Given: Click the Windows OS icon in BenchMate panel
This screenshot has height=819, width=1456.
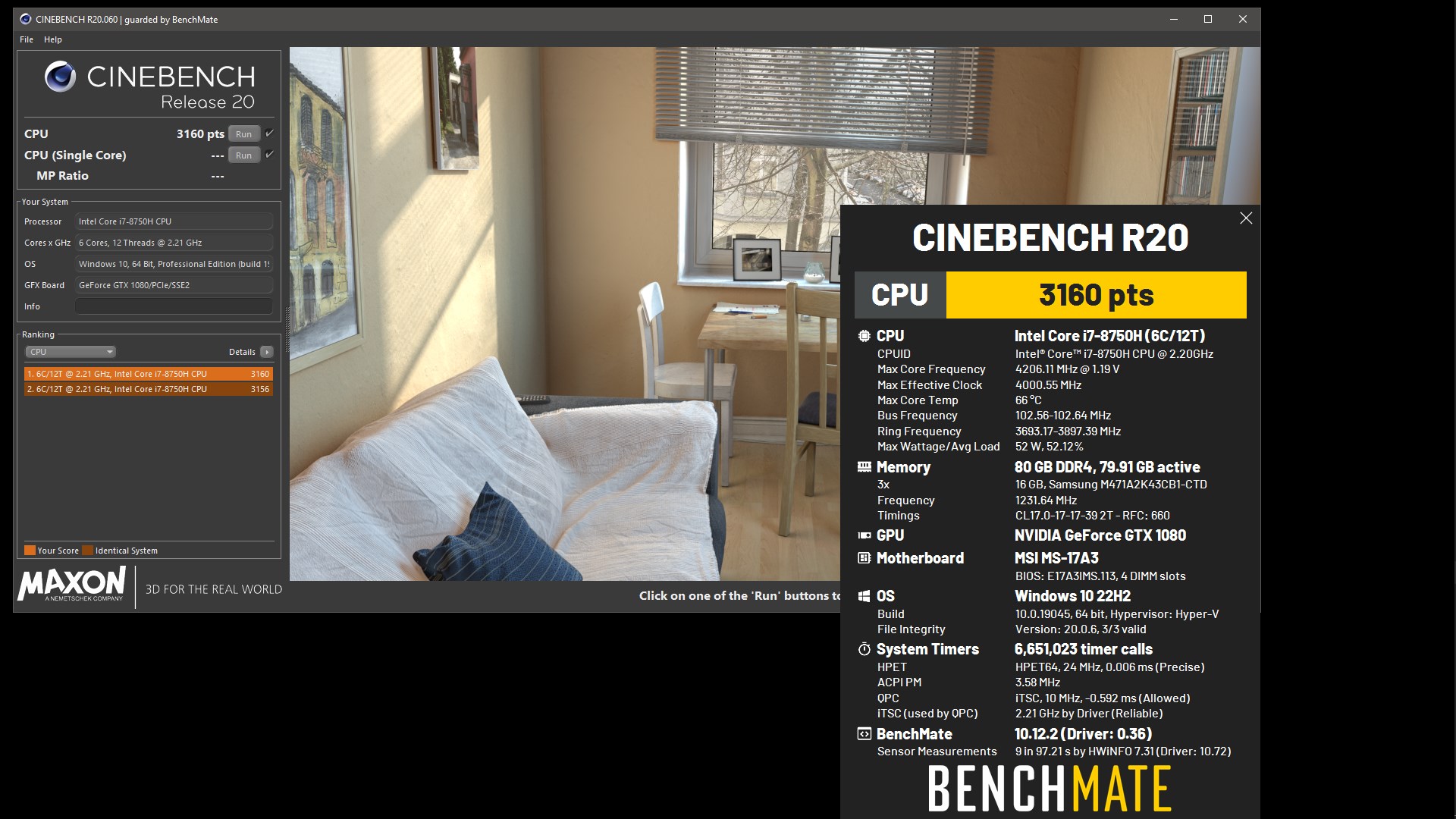Looking at the screenshot, I should pos(864,596).
